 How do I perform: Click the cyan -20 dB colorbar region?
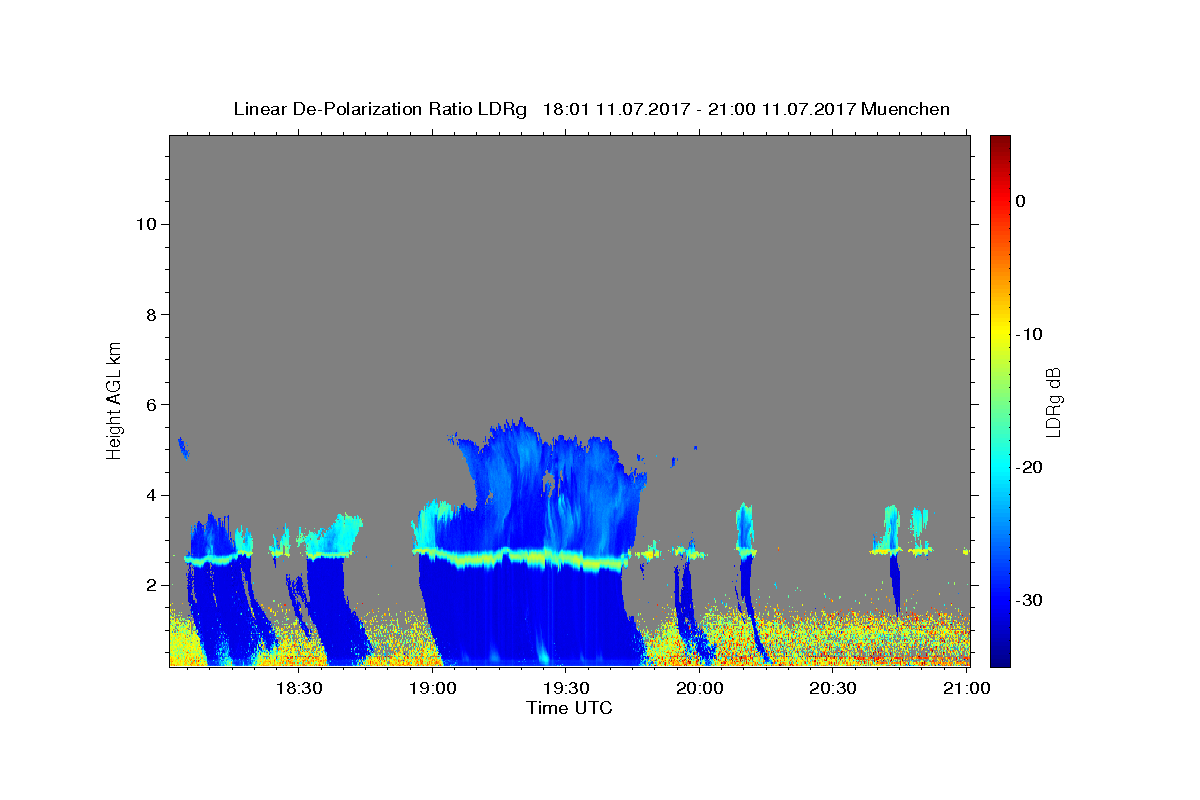coord(1000,467)
